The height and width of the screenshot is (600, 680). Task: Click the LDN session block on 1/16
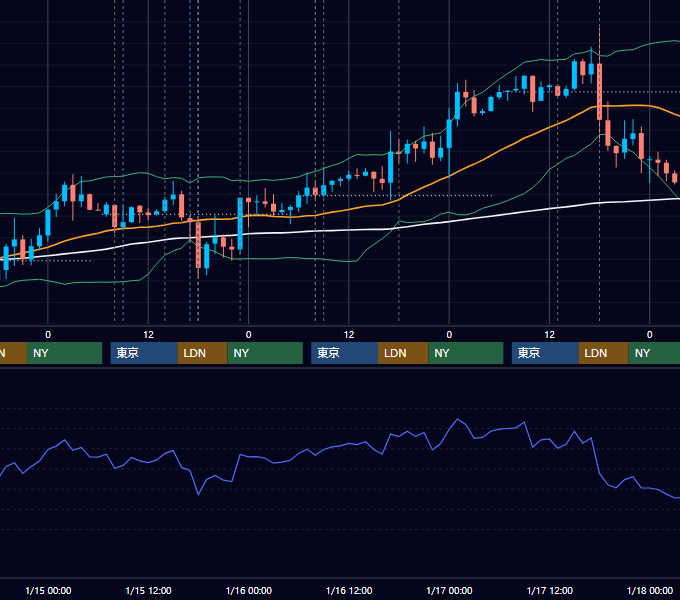(403, 353)
